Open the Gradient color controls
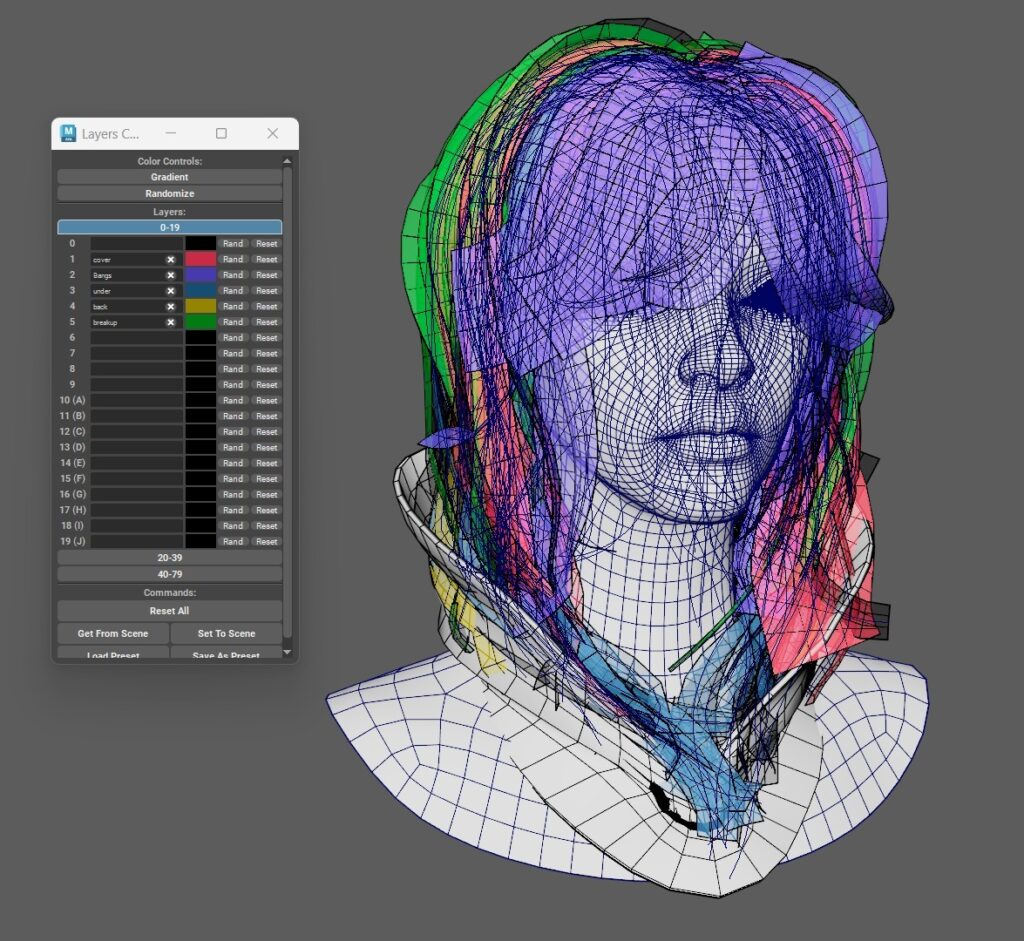The image size is (1024, 941). (169, 177)
